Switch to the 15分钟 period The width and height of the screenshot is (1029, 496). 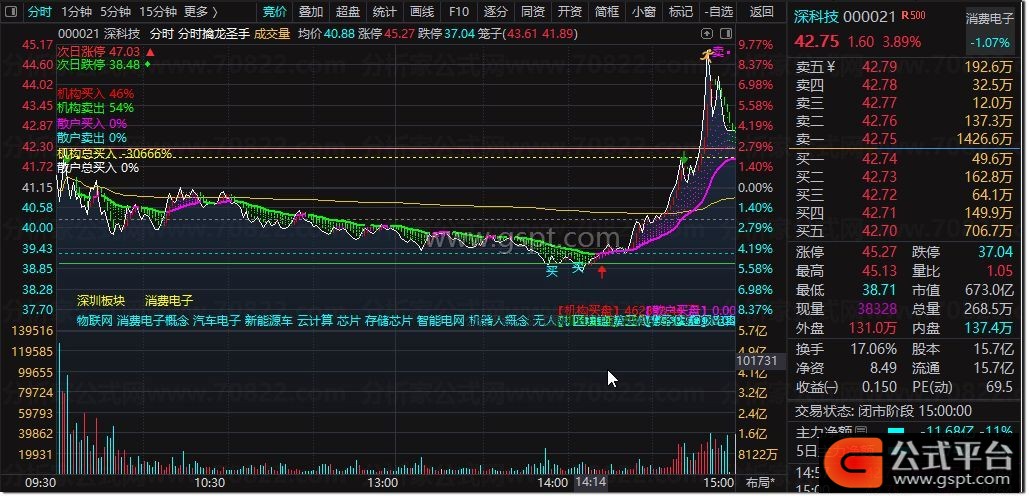[158, 12]
